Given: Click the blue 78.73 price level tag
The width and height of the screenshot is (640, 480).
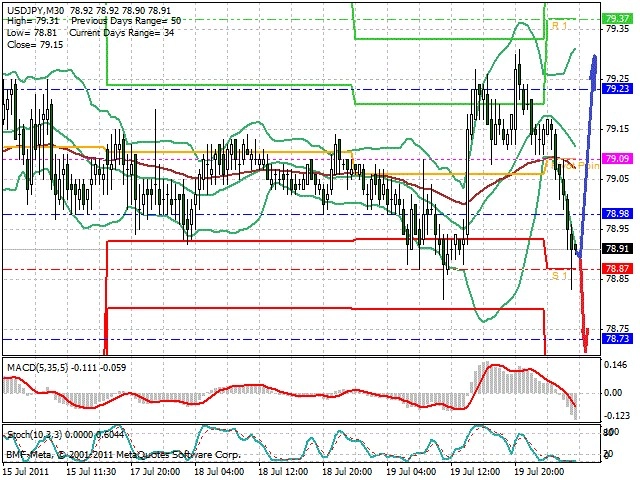Looking at the screenshot, I should (617, 338).
